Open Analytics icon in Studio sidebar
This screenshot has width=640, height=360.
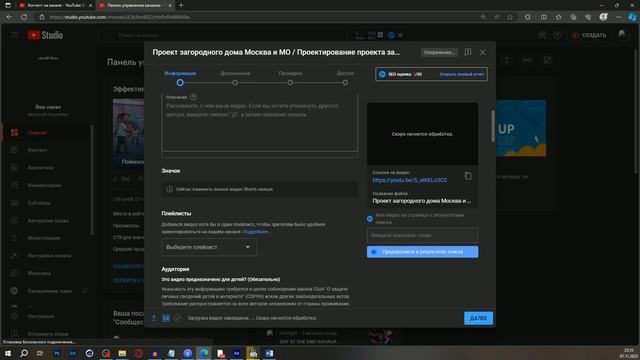point(14,167)
